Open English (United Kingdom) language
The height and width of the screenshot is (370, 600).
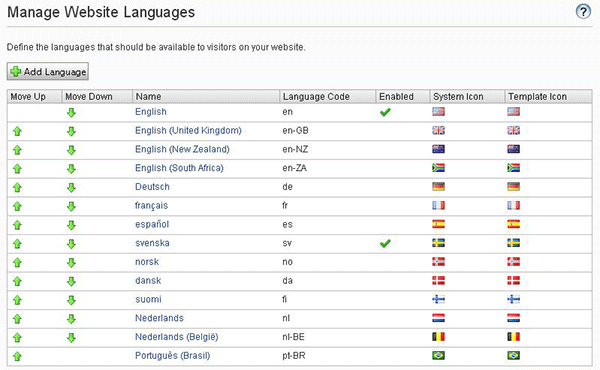tap(188, 130)
